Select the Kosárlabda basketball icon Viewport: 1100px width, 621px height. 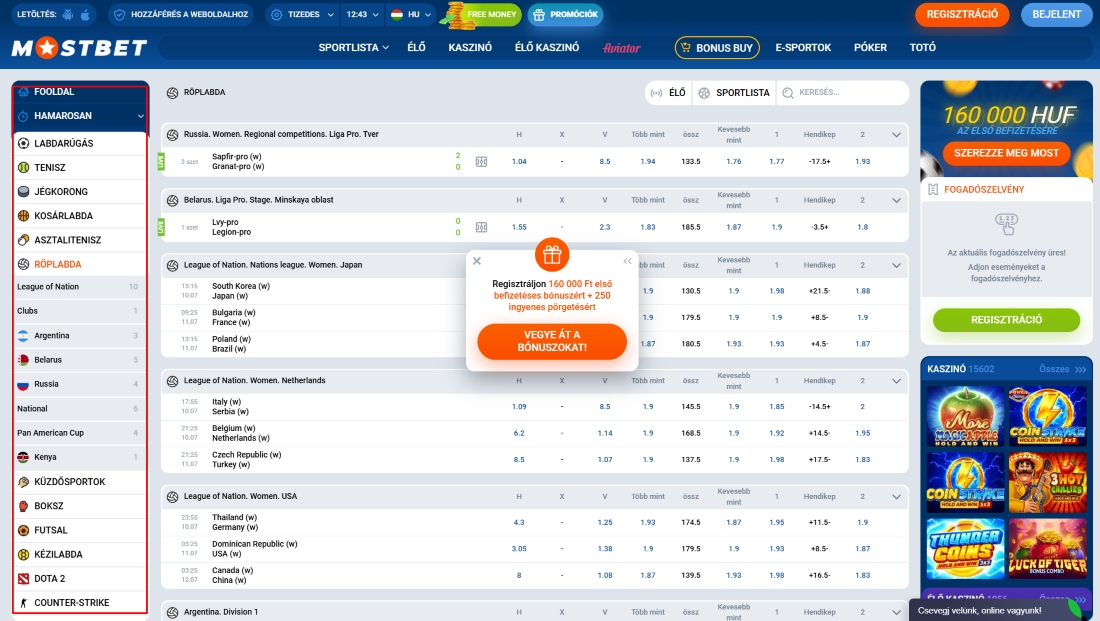click(23, 216)
